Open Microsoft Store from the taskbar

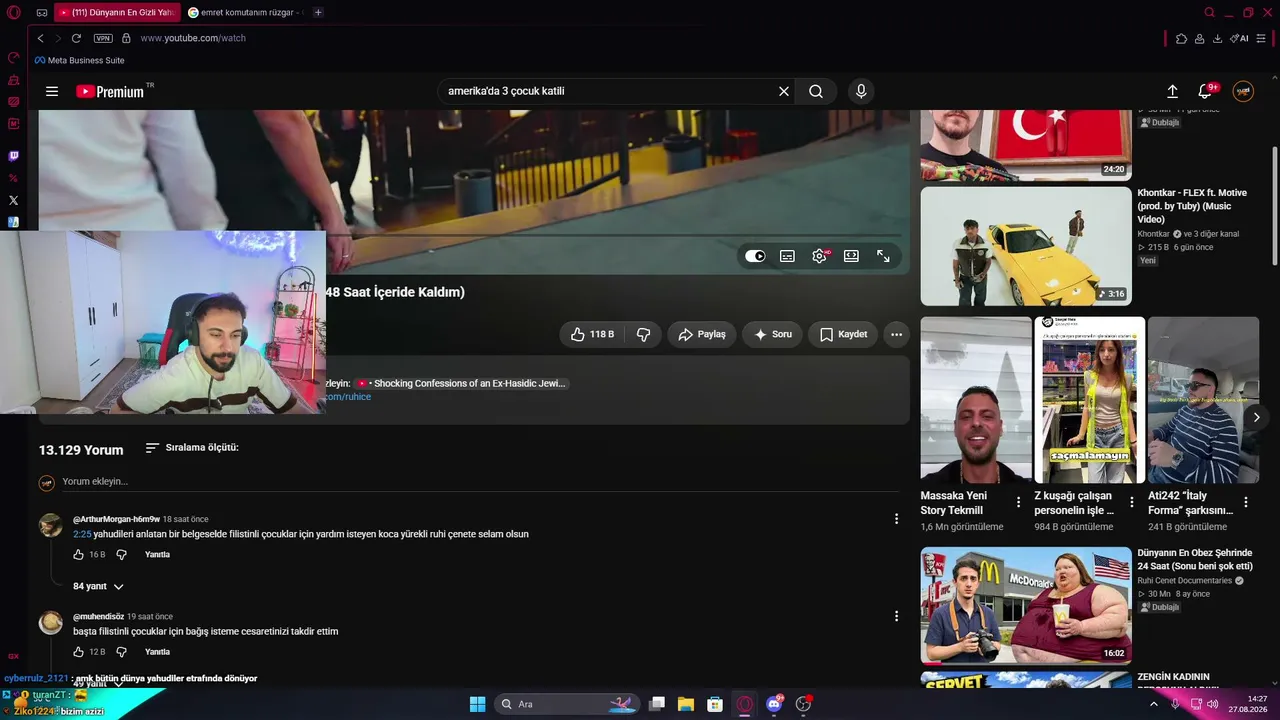tap(715, 704)
